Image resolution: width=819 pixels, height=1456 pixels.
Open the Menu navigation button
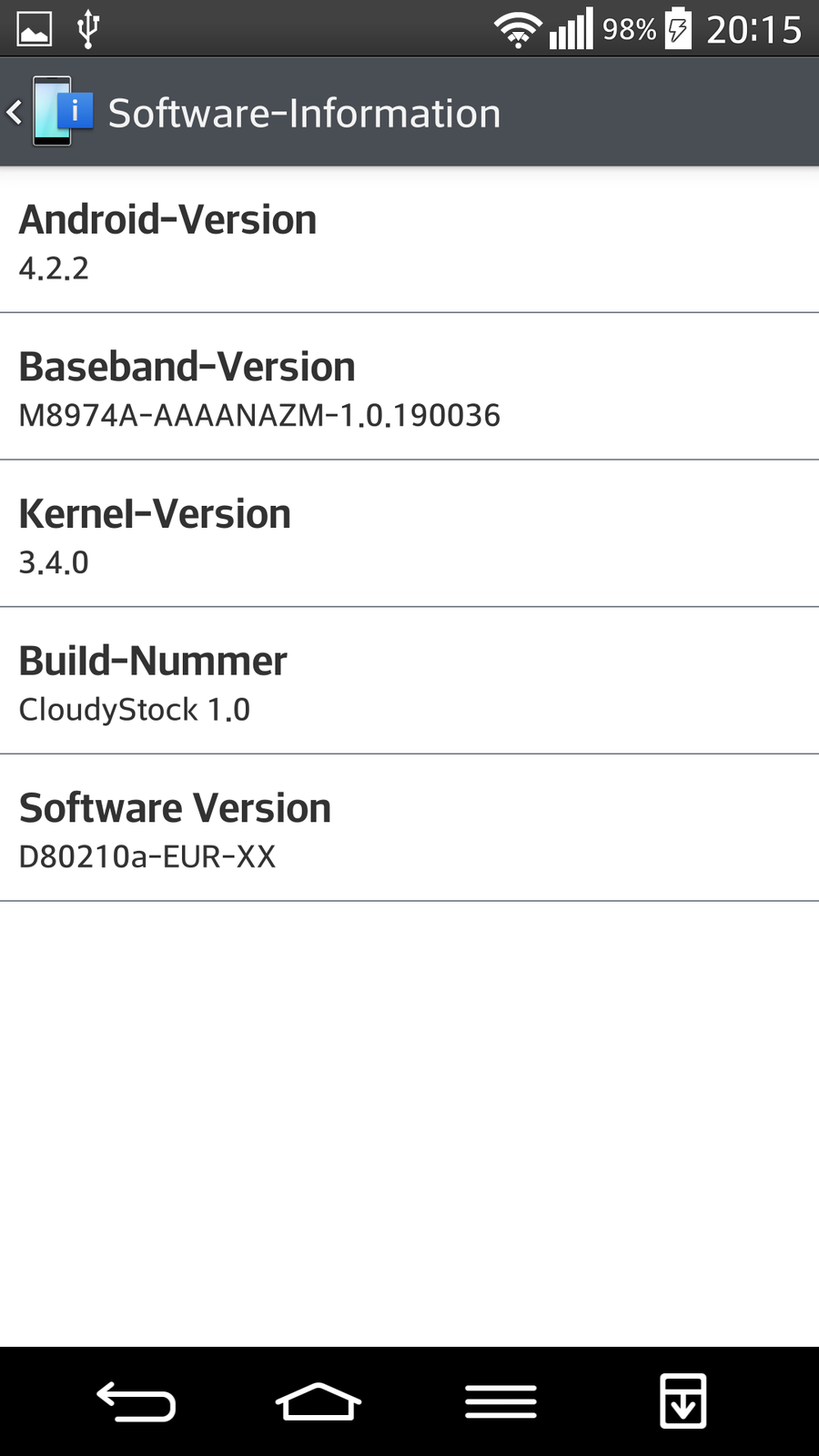[x=500, y=1401]
